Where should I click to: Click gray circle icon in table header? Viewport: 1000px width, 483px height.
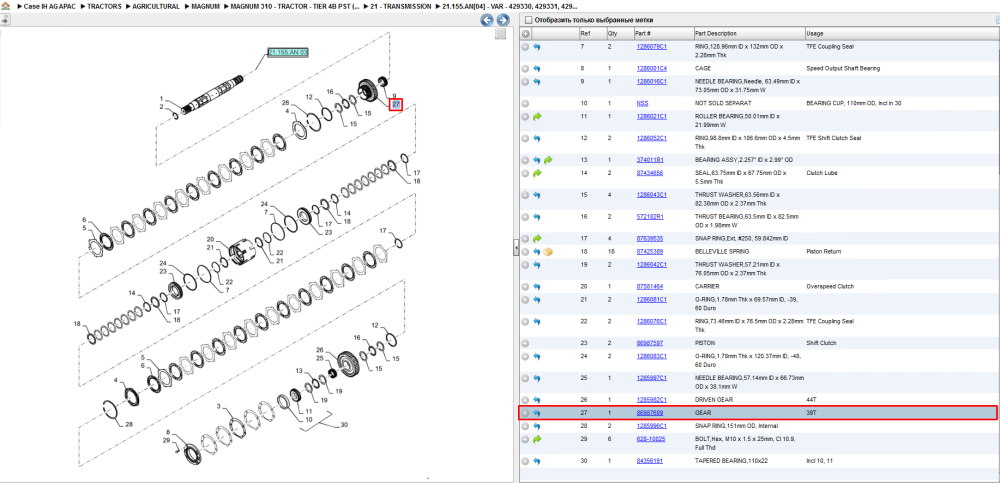coord(526,33)
